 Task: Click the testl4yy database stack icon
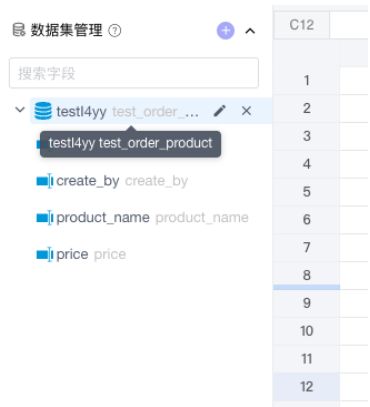click(43, 111)
